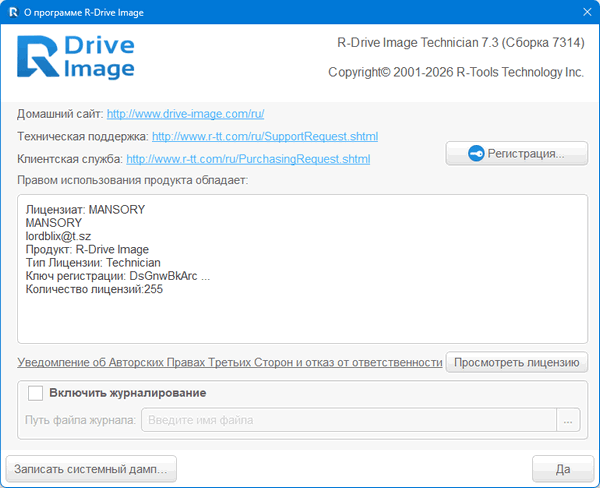Viewport: 600px width, 488px height.
Task: Open the Техническая поддержка SupportRequest link
Action: 265,136
